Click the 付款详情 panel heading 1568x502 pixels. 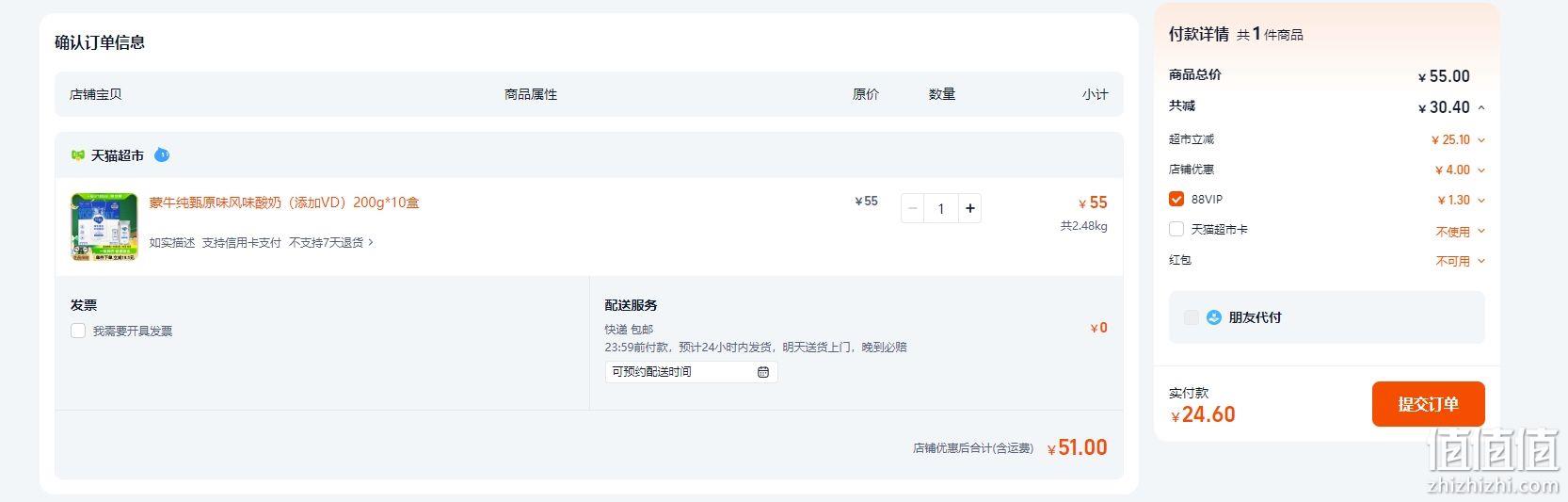[1199, 34]
